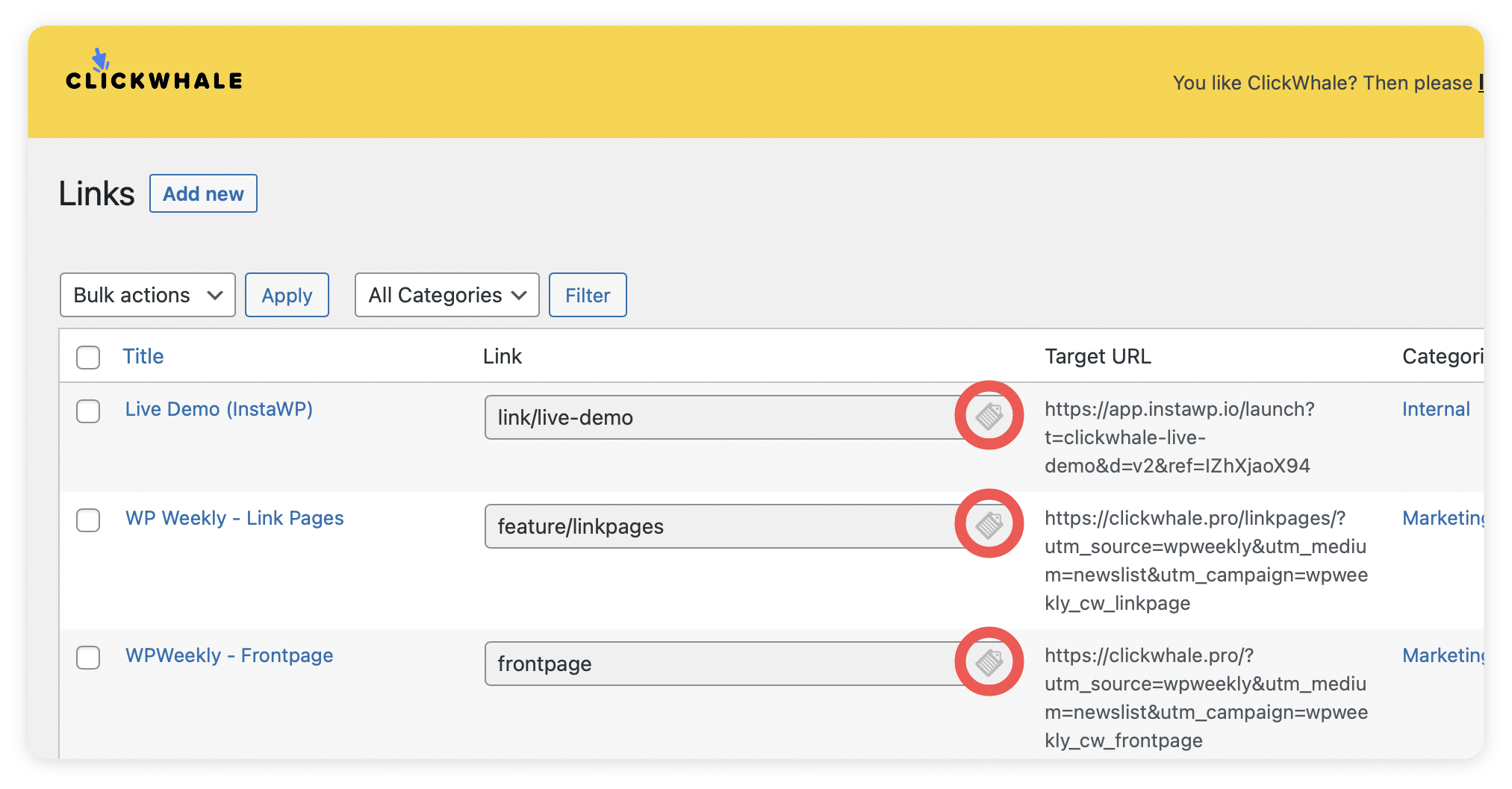Click the Internal category link

1436,409
